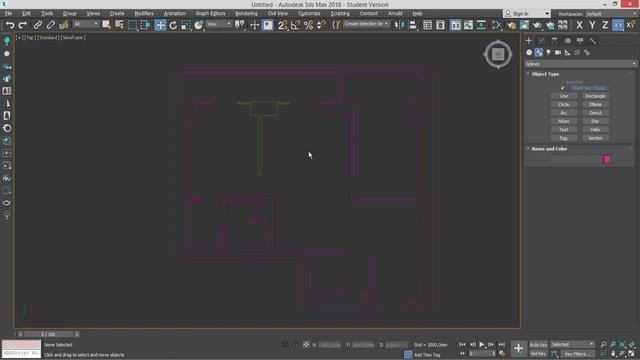Open the Splines category dropdown
This screenshot has width=640, height=360.
(580, 64)
